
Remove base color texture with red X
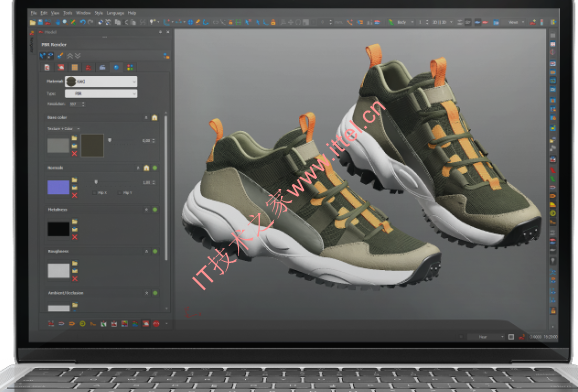tap(74, 153)
